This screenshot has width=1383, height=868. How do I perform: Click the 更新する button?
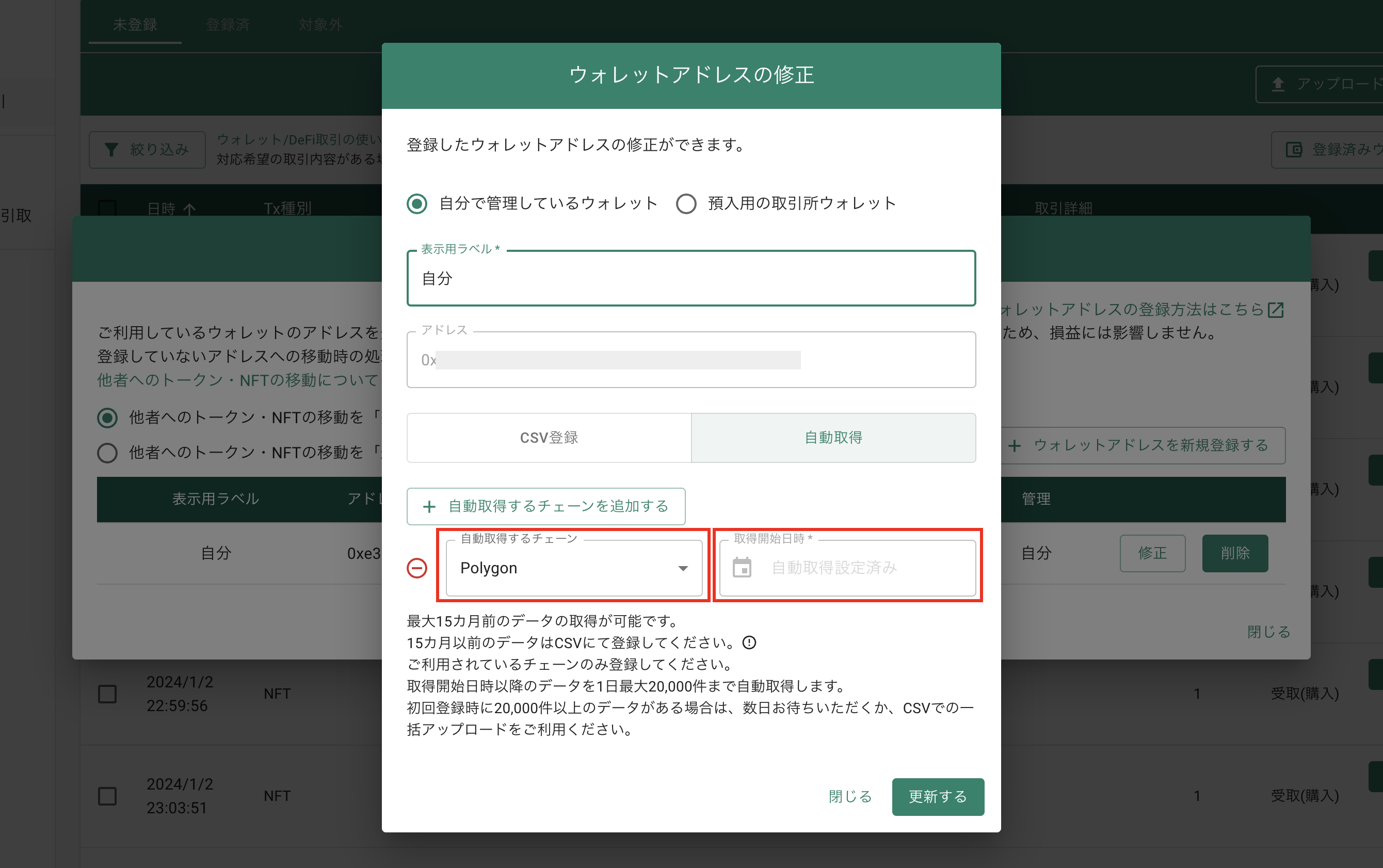[x=938, y=797]
